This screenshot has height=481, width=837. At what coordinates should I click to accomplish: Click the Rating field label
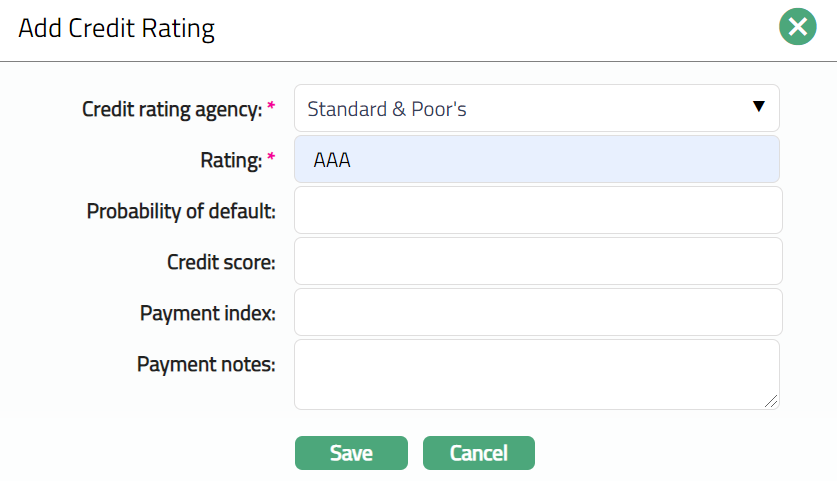234,160
